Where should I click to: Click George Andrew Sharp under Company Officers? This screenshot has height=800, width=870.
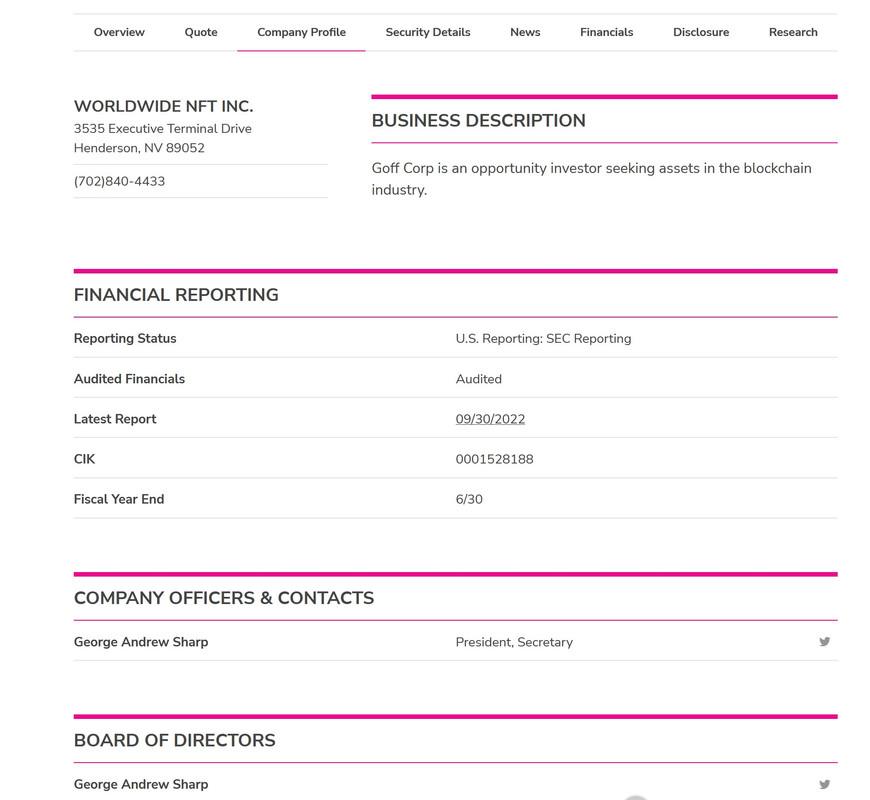[x=141, y=642]
